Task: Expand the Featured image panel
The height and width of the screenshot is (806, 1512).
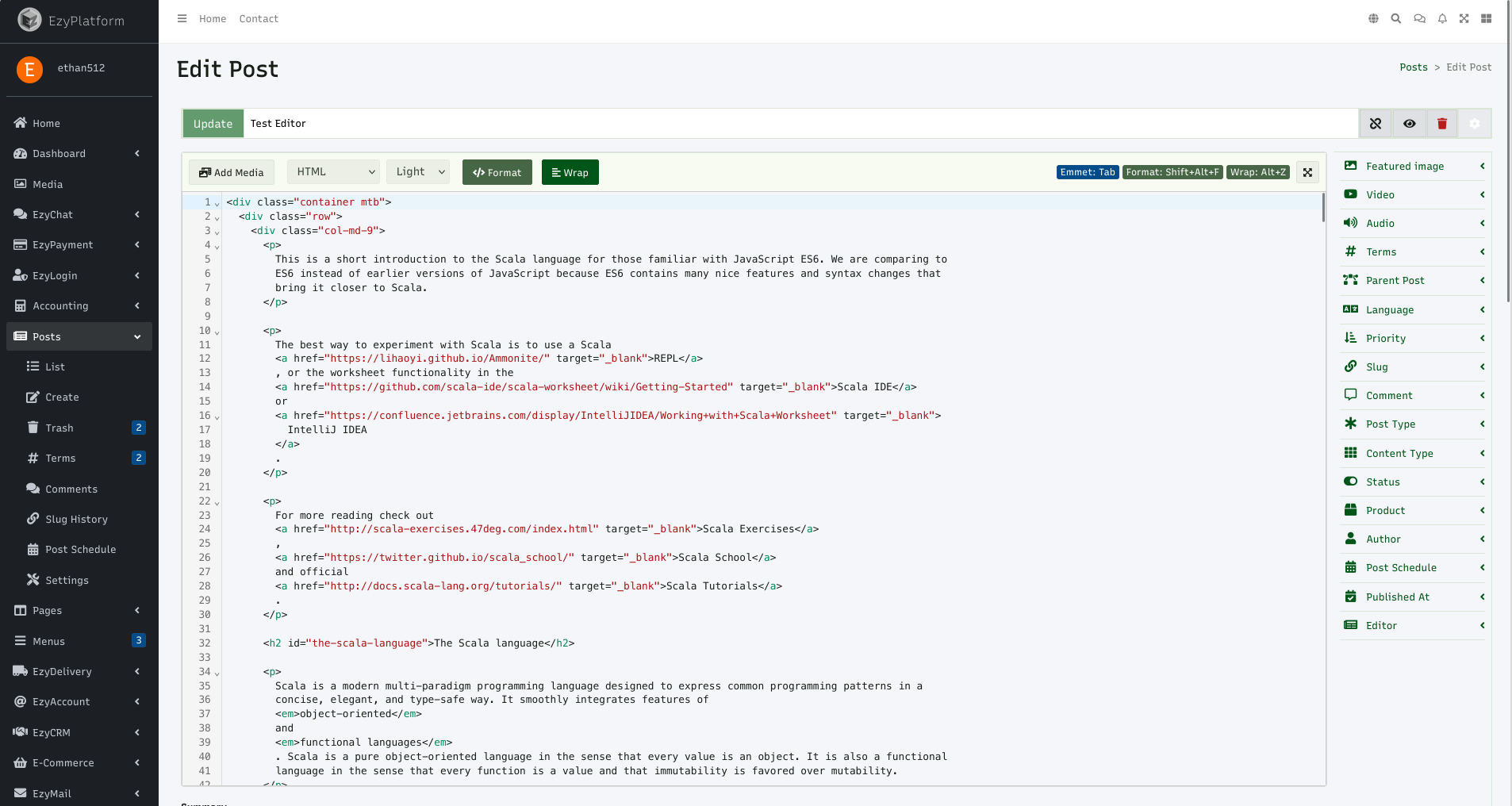Action: point(1413,166)
